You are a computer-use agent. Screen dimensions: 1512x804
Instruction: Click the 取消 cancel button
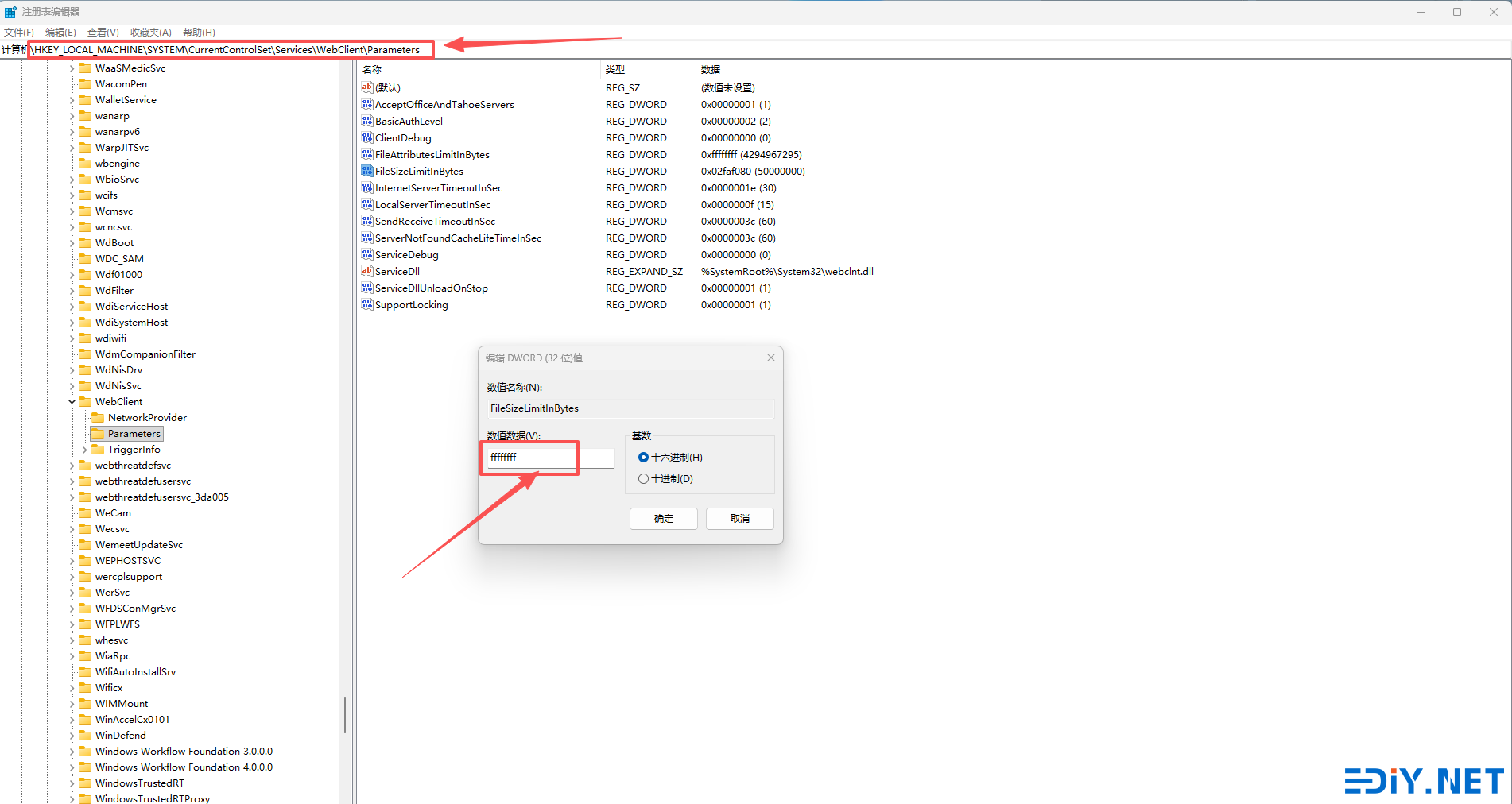click(x=739, y=519)
